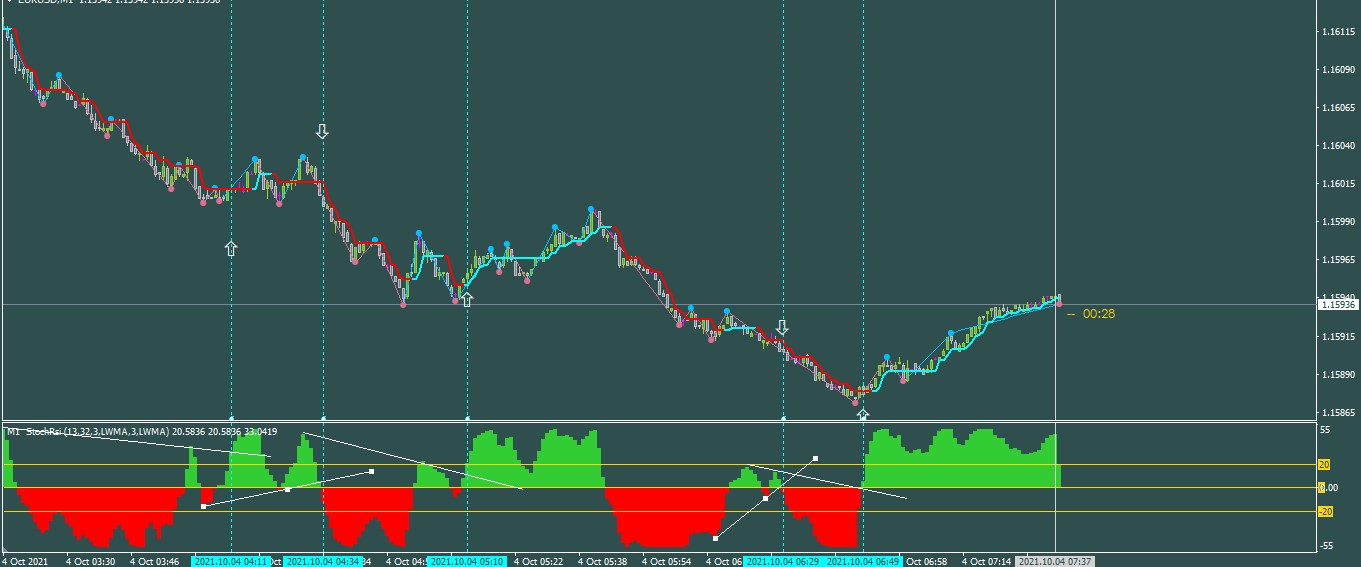Screen dimensions: 1361x567
Task: Click the indicator level -20 label
Action: [1325, 512]
